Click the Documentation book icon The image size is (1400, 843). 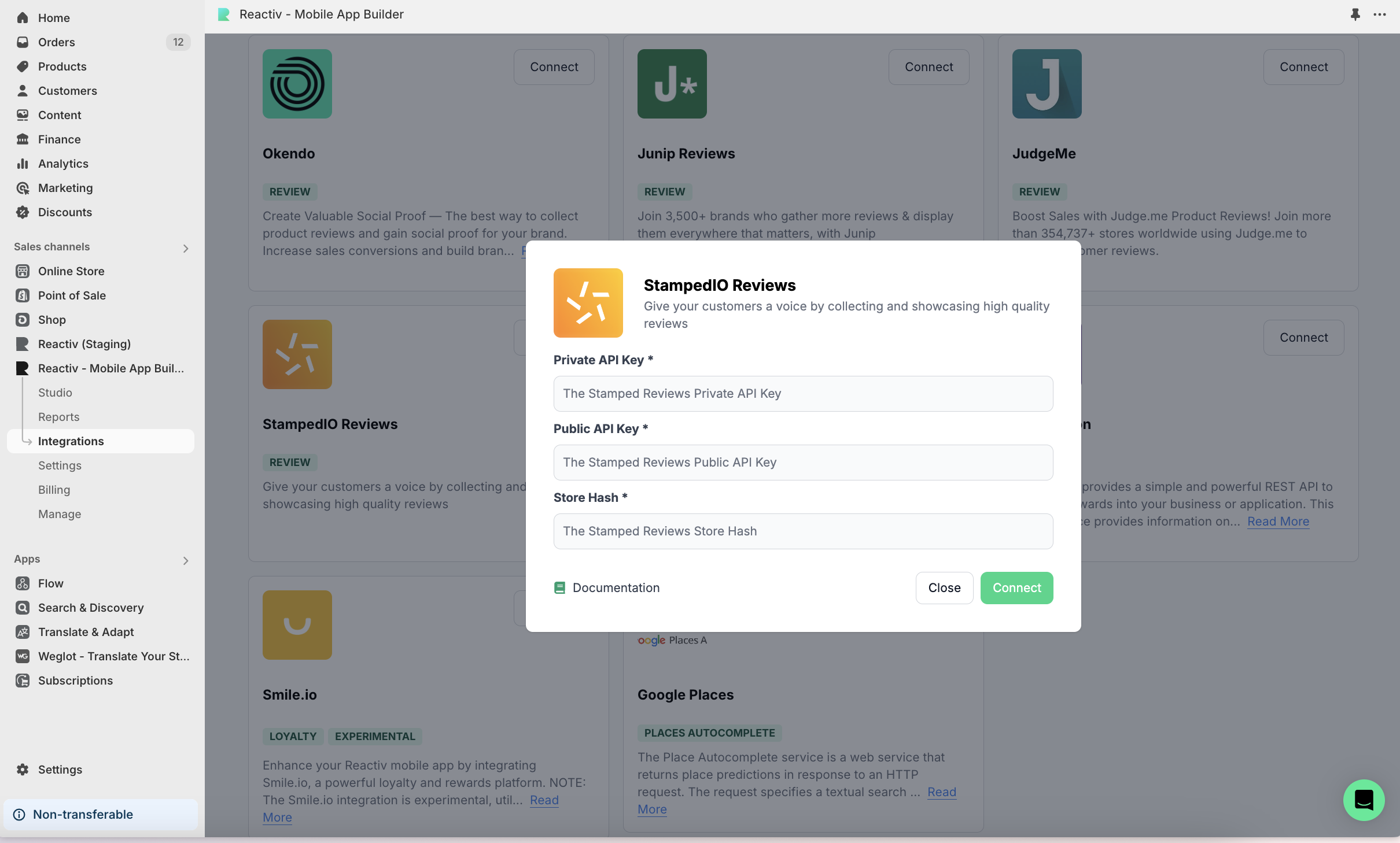tap(559, 588)
